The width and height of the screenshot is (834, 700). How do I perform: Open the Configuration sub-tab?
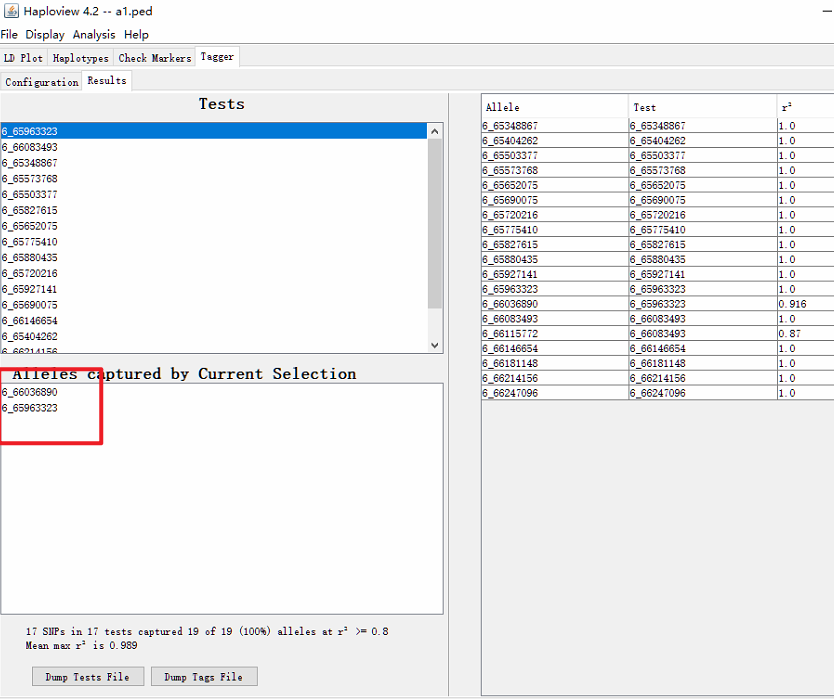pos(41,82)
